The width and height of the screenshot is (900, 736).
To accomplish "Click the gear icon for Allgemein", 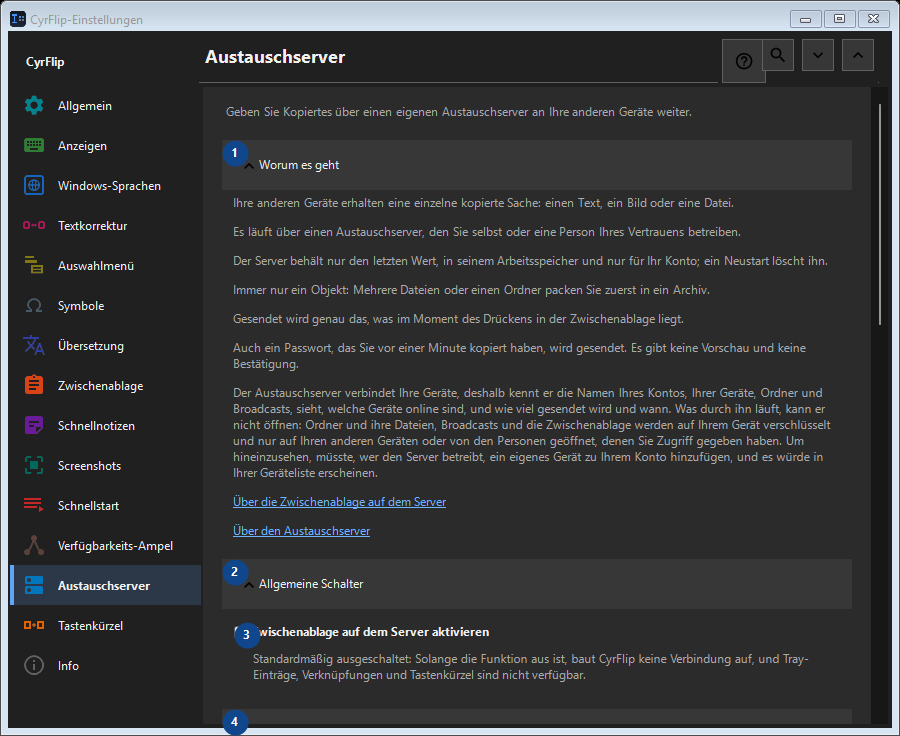I will point(34,106).
